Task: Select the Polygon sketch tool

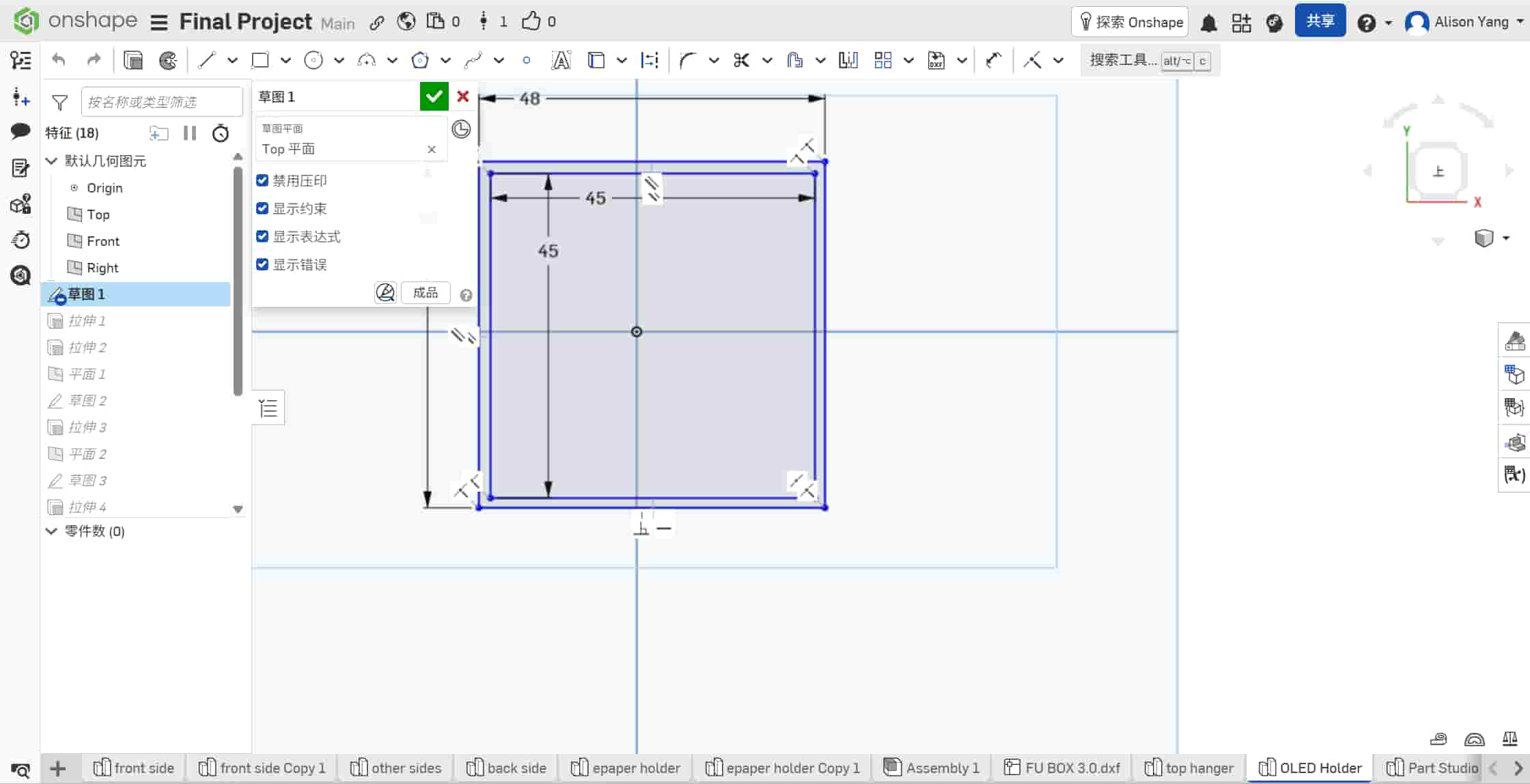Action: coord(420,60)
